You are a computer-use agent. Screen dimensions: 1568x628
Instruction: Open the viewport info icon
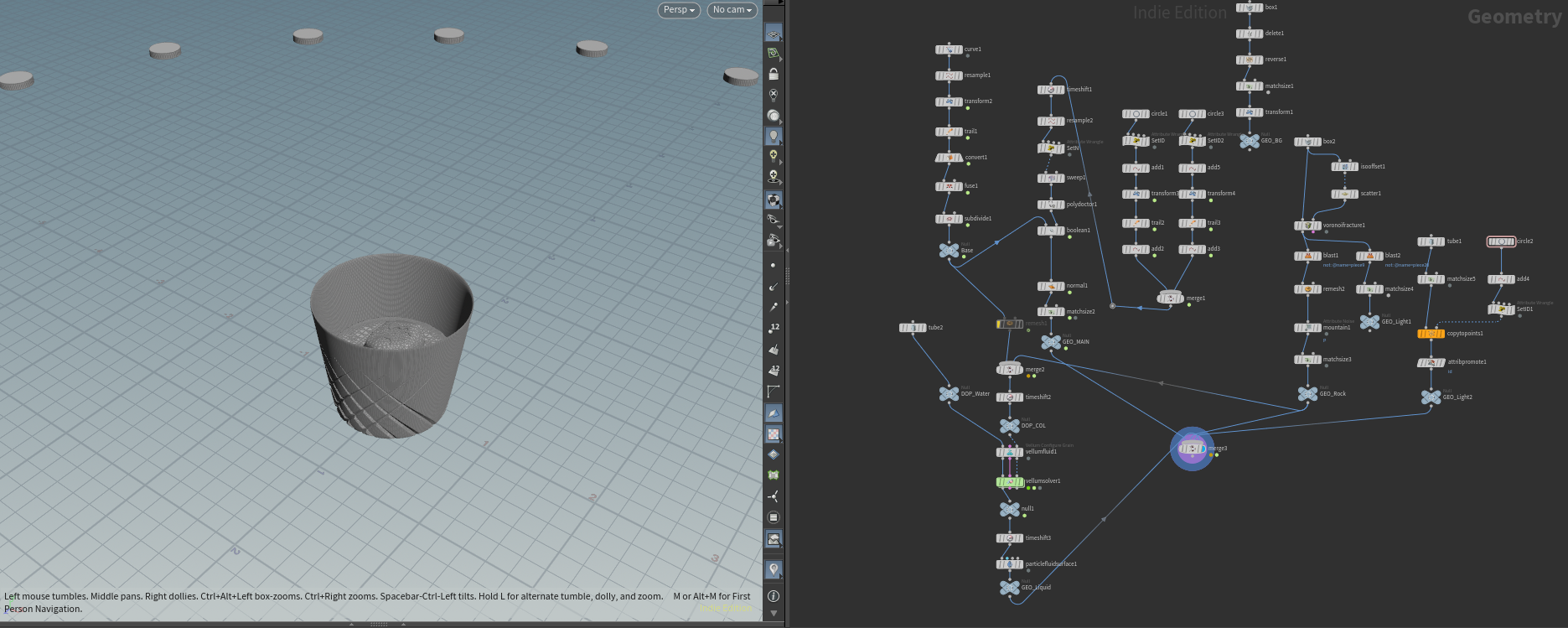click(774, 596)
